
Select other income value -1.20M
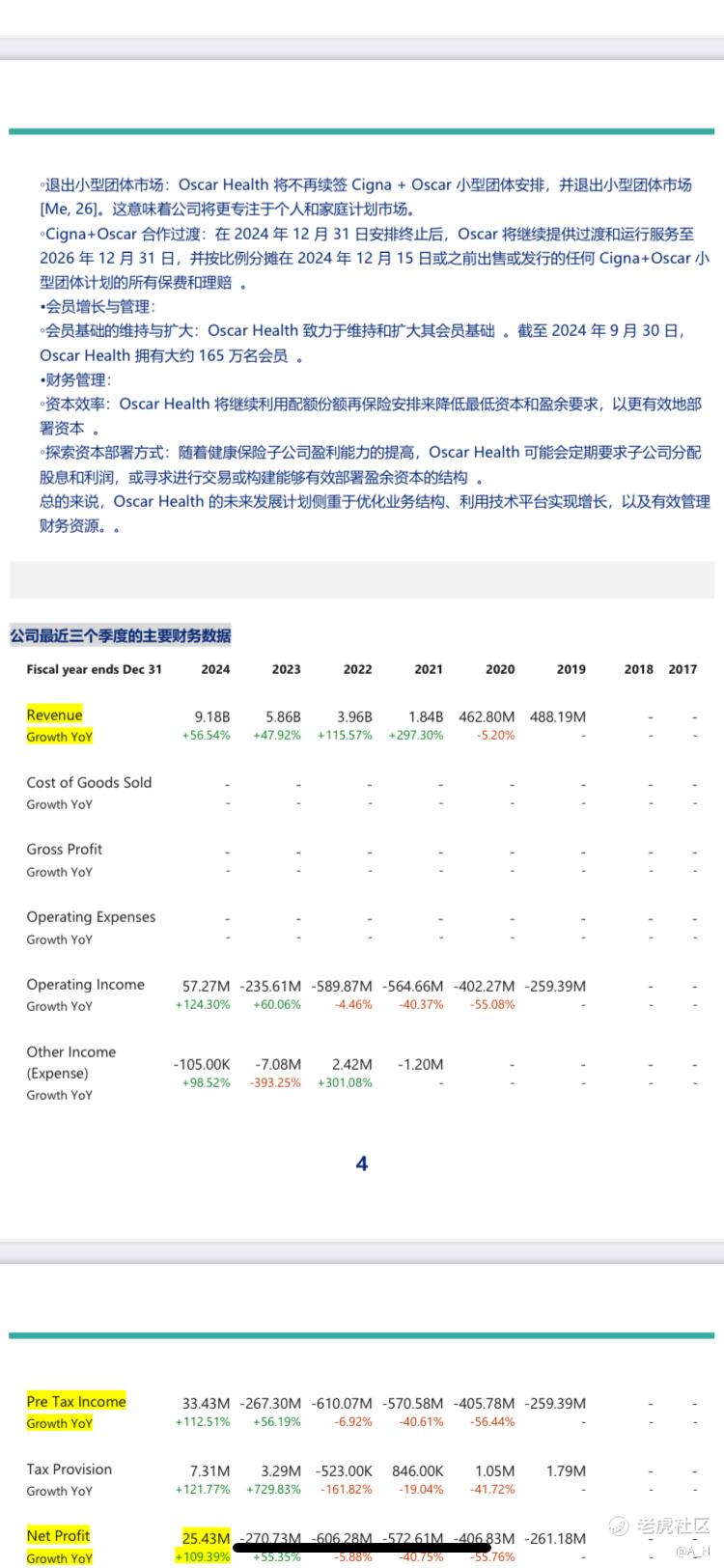point(421,1065)
